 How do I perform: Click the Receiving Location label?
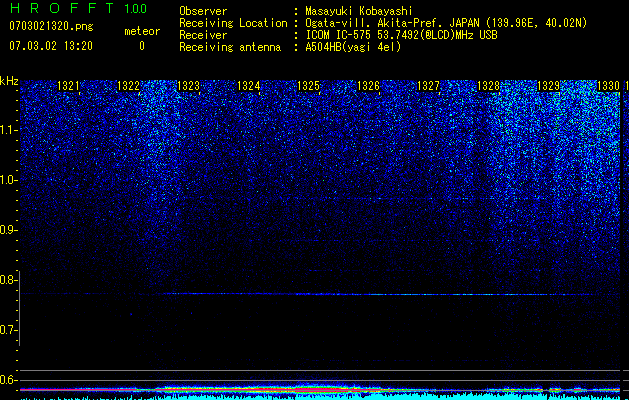click(x=233, y=23)
